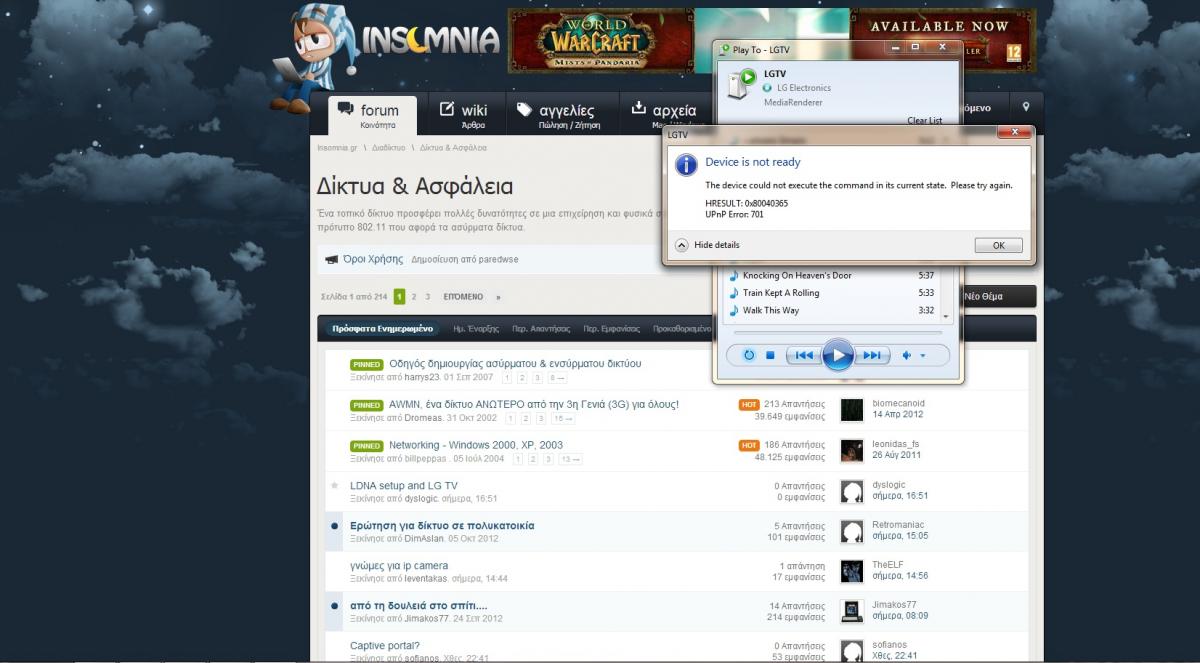
Task: Sort by Περ. Απαντήσεις
Action: click(x=541, y=328)
